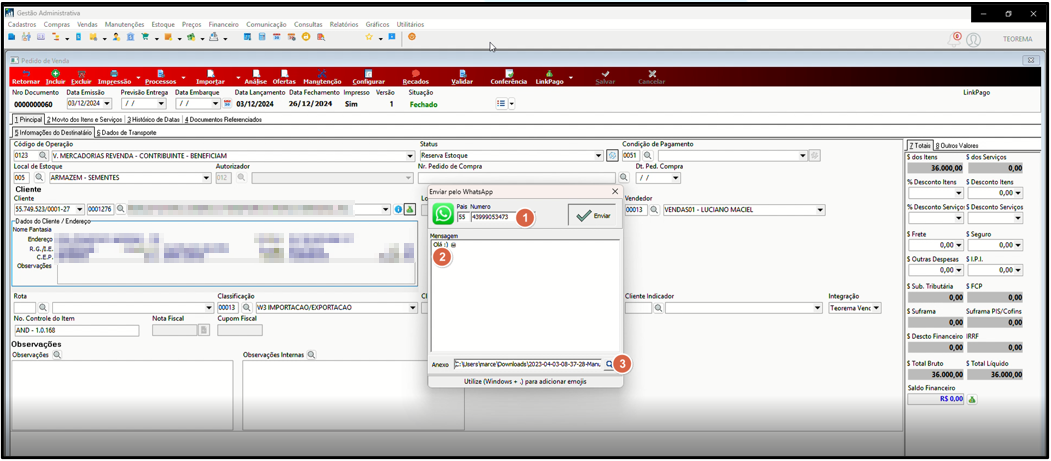
Task: Click the Enviar button in WhatsApp dialog
Action: click(591, 216)
